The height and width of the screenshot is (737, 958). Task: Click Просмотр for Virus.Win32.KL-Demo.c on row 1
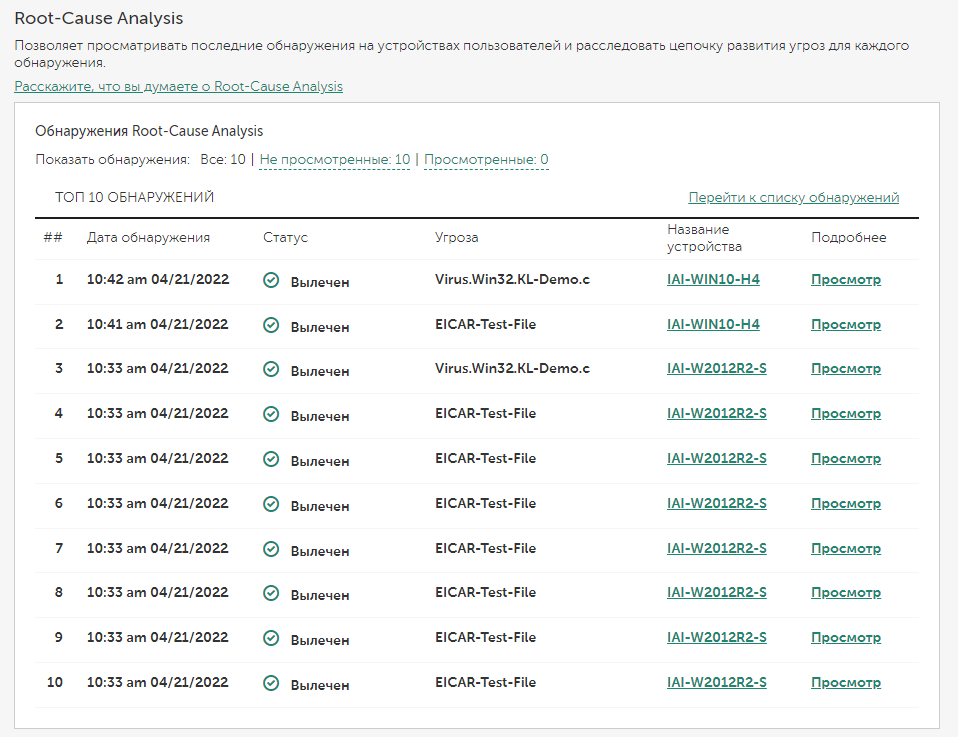846,279
